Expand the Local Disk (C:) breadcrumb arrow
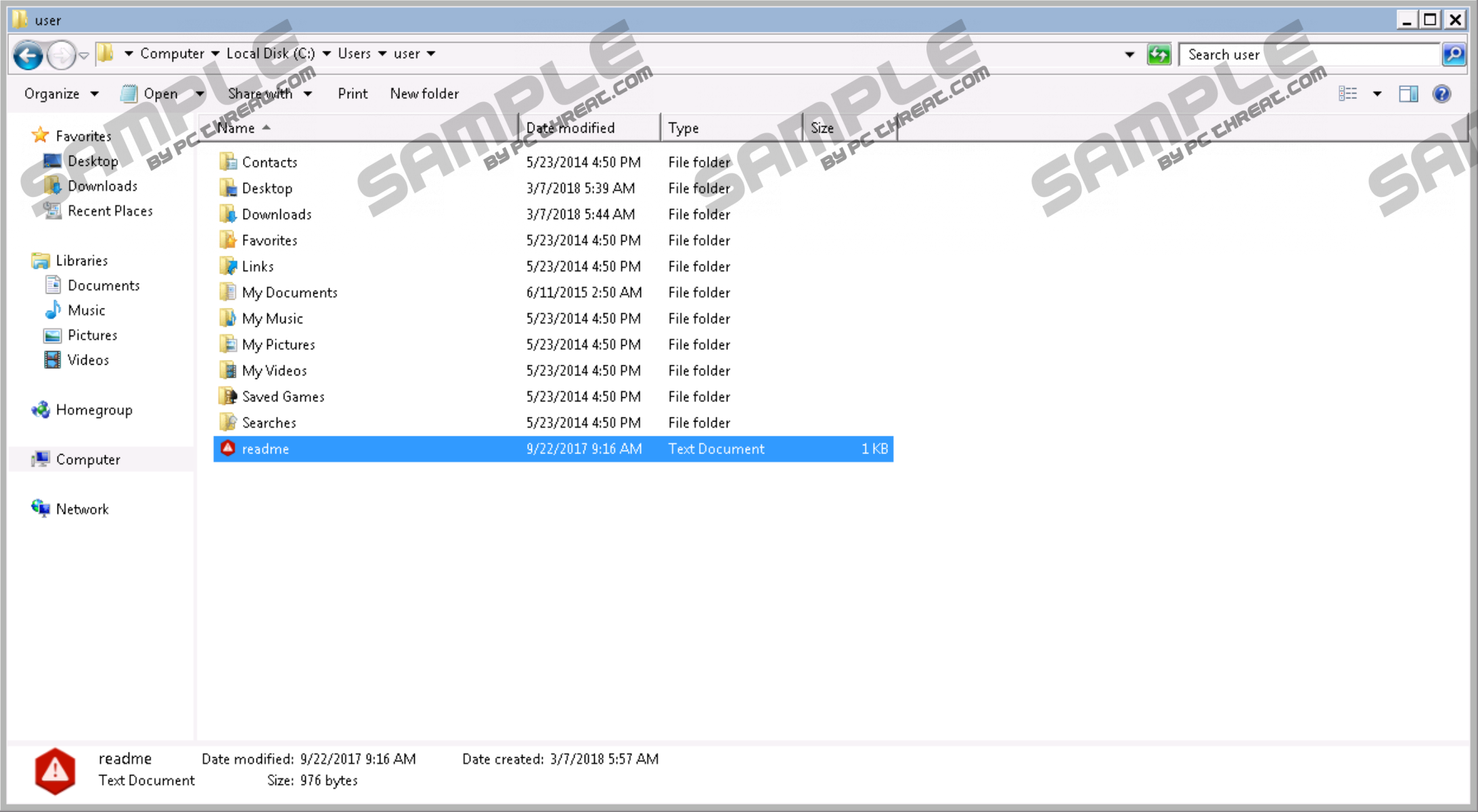Viewport: 1478px width, 812px height. (x=326, y=54)
